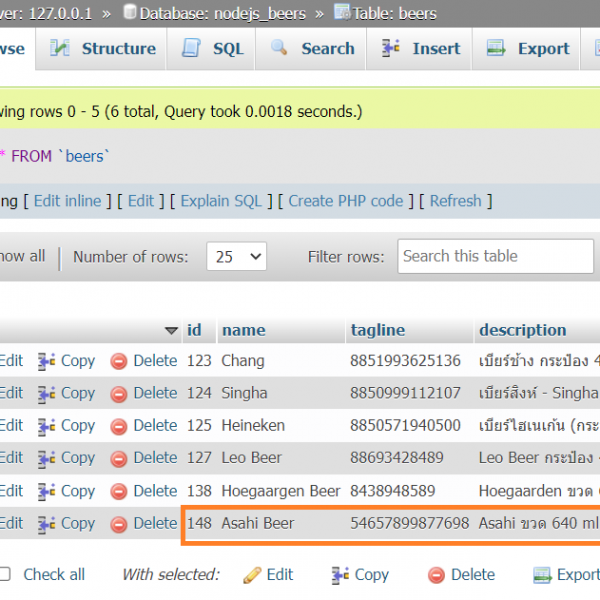This screenshot has width=600, height=600.
Task: Click the Delete icon for Leo Beer
Action: [119, 458]
